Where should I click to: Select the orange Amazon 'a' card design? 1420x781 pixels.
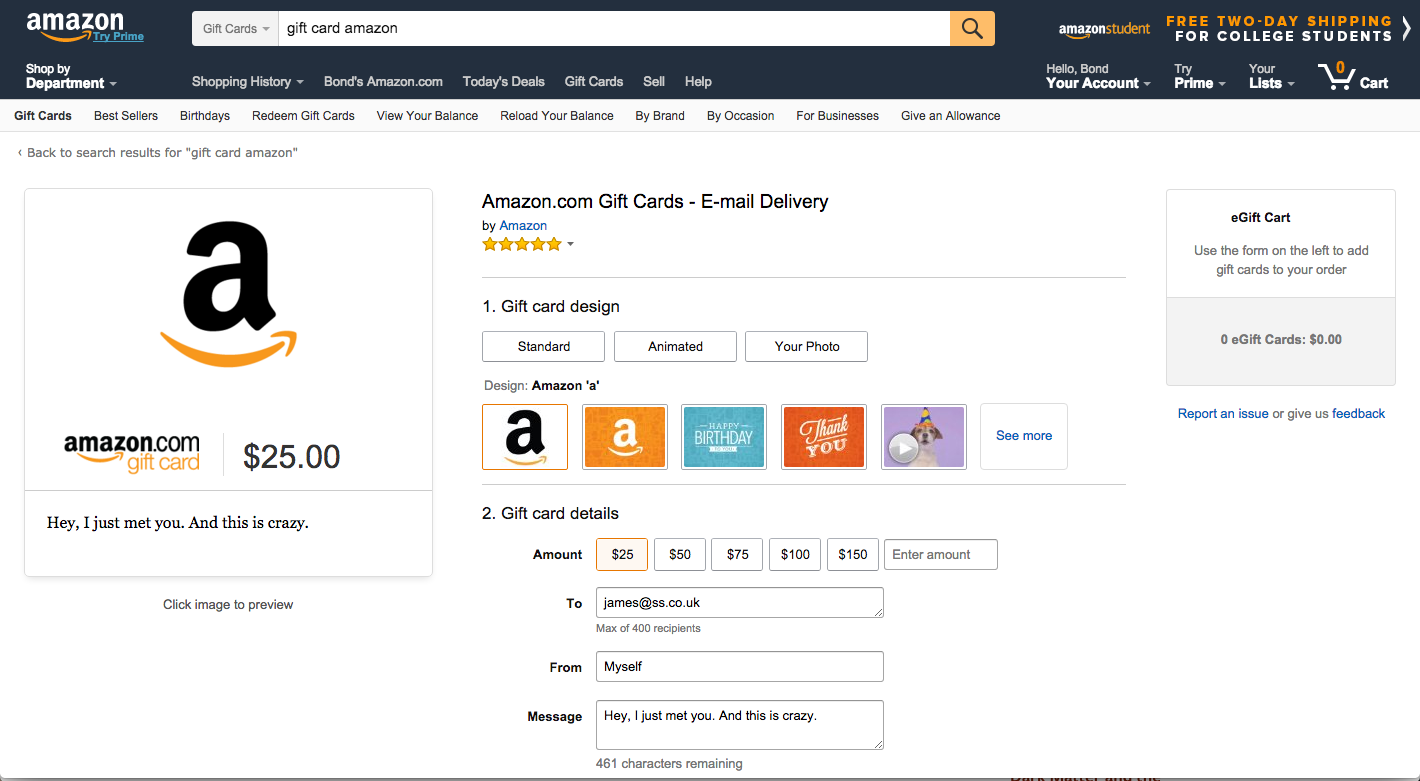[x=625, y=436]
